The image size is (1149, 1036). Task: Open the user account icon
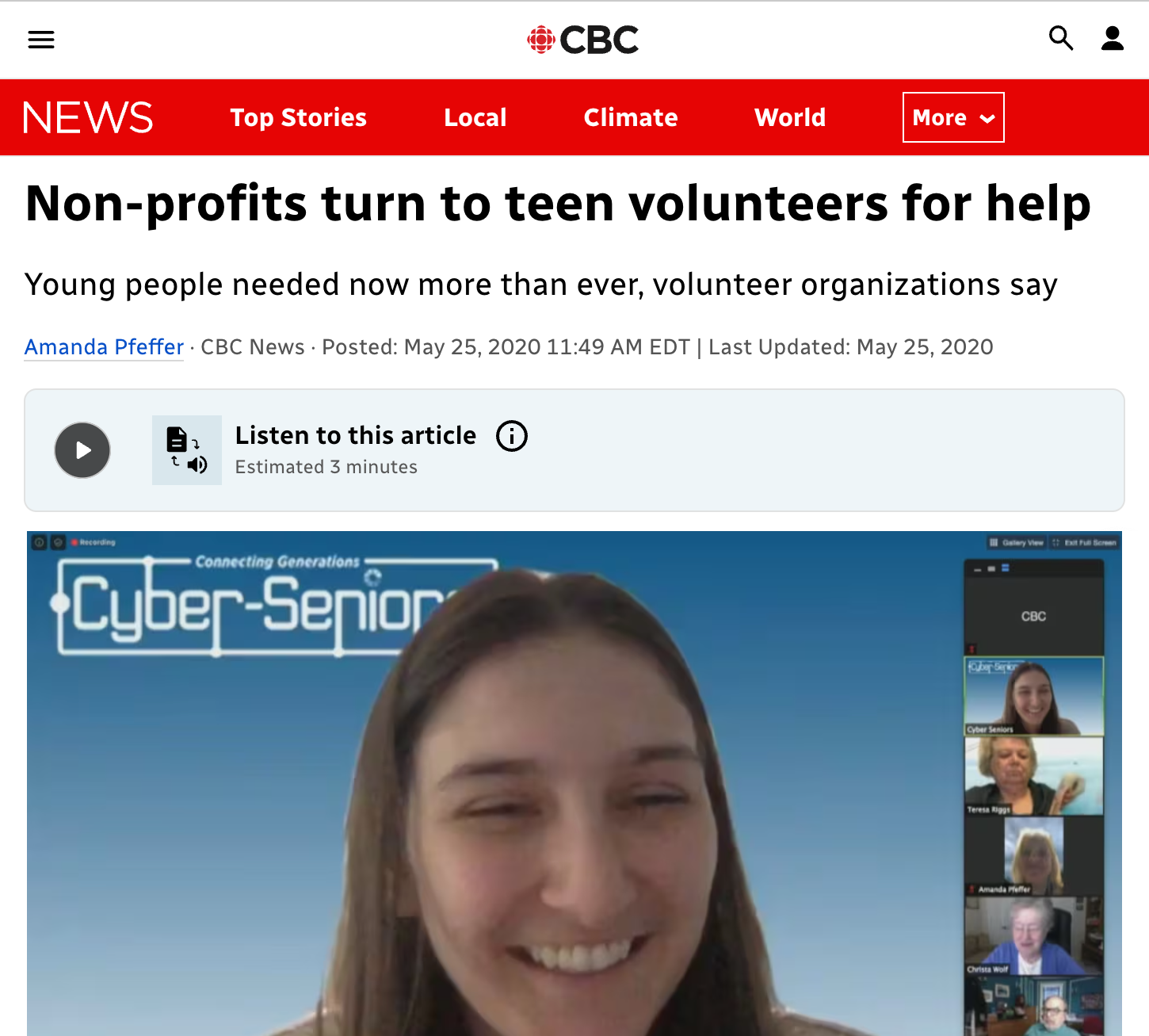point(1113,38)
